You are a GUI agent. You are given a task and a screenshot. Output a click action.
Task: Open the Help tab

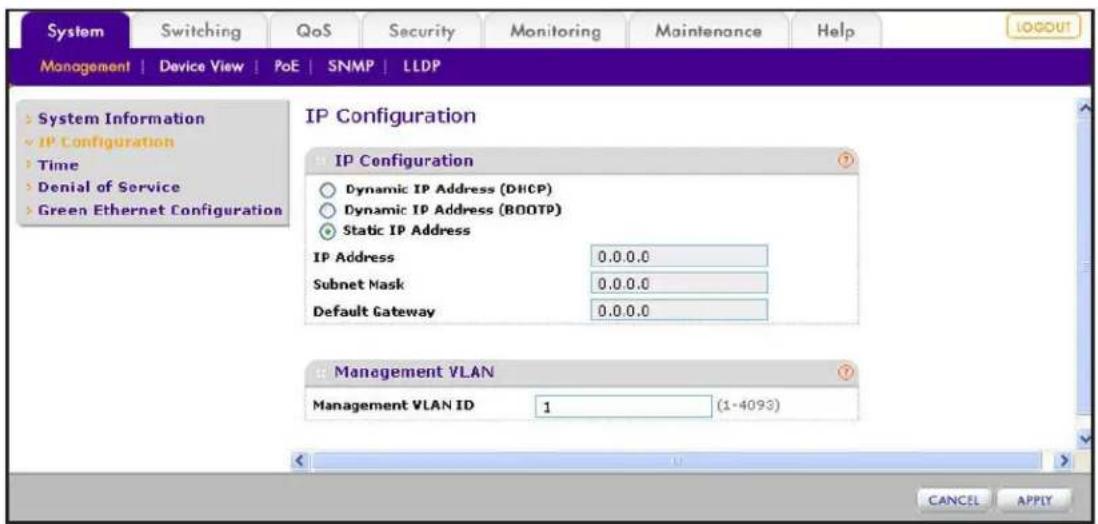[x=835, y=32]
